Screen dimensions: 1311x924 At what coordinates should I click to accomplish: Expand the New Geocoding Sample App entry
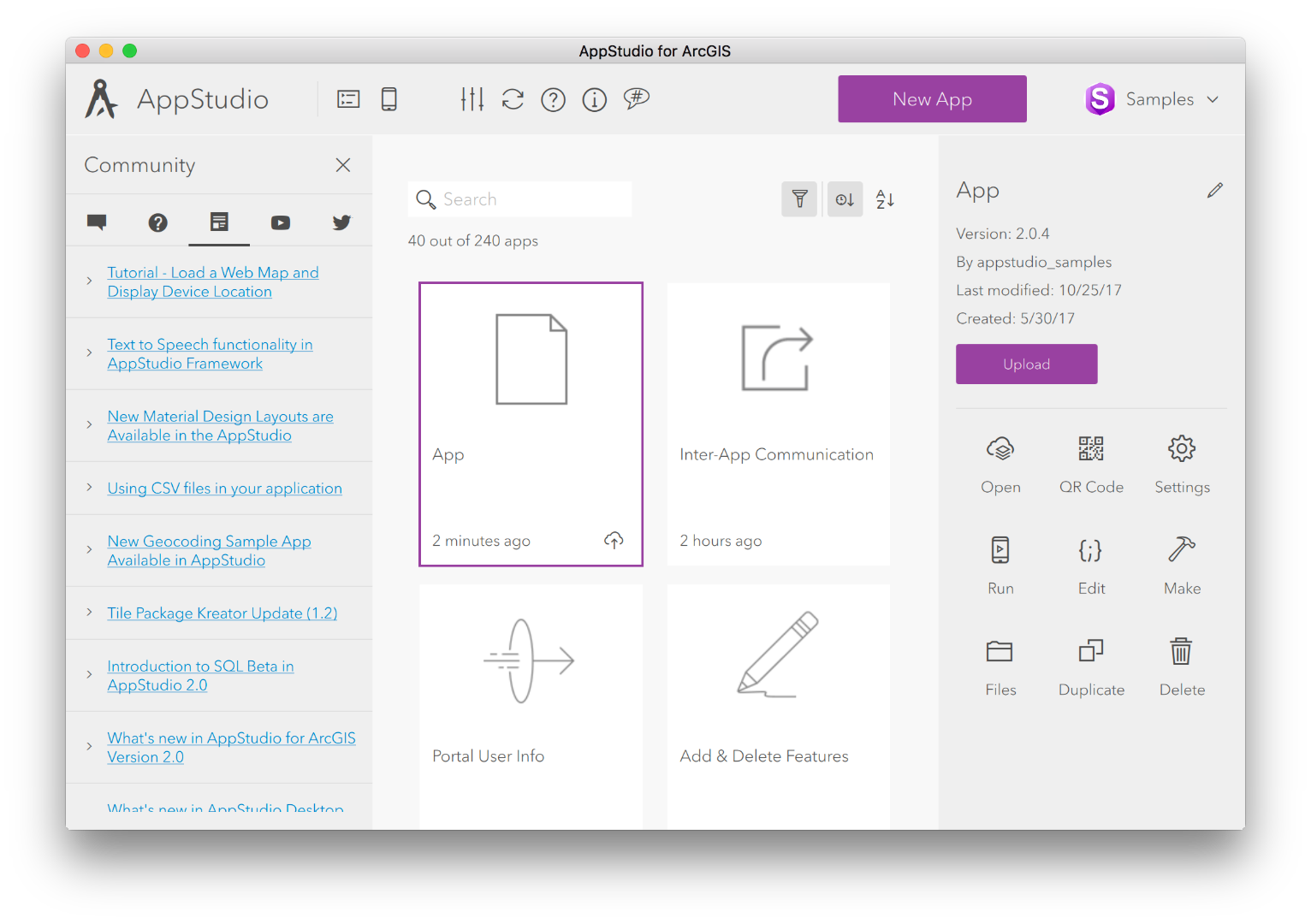89,549
